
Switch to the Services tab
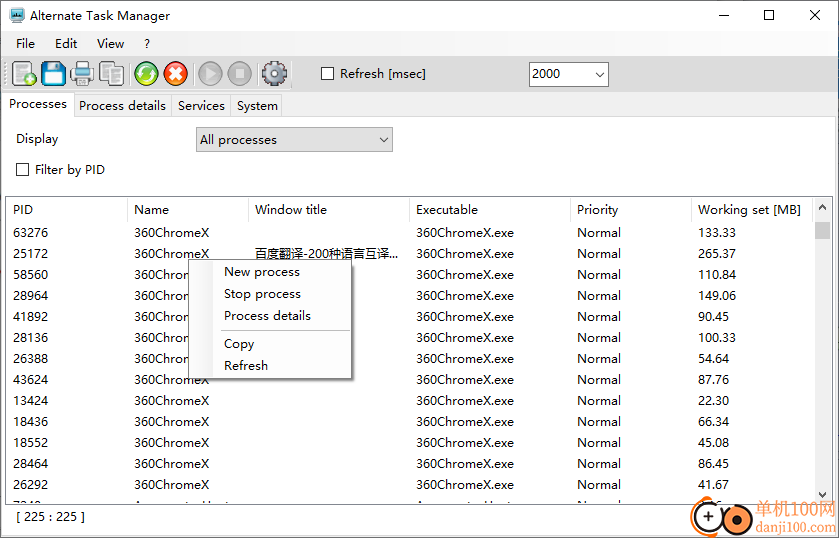(x=201, y=106)
